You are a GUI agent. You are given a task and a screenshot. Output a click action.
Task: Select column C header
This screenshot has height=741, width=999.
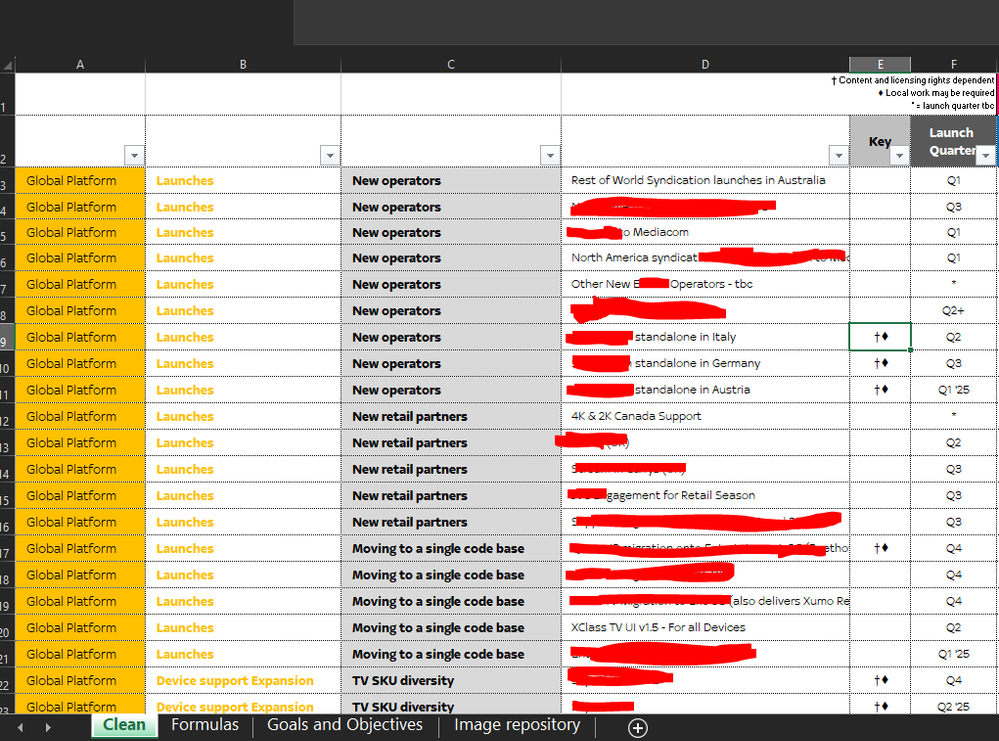coord(451,64)
